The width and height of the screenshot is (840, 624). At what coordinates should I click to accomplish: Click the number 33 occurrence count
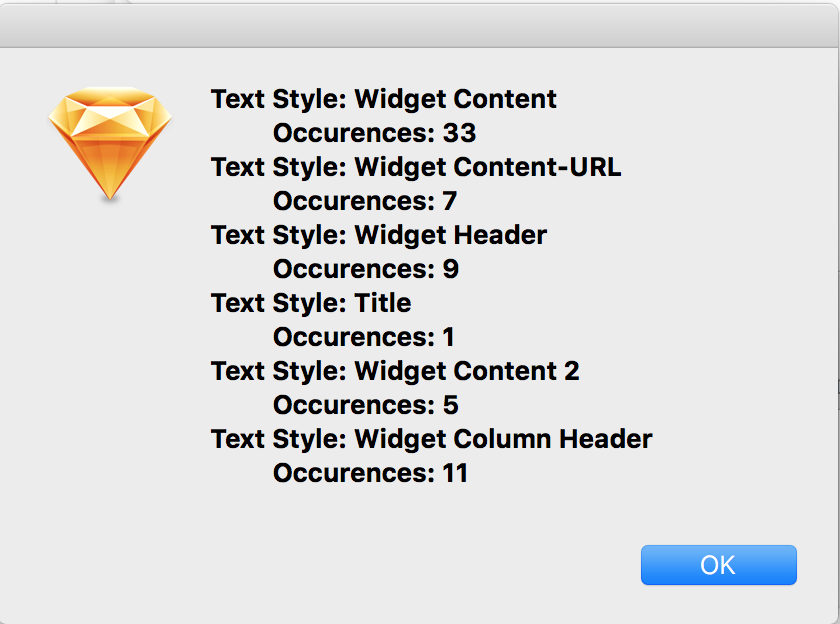[x=459, y=133]
